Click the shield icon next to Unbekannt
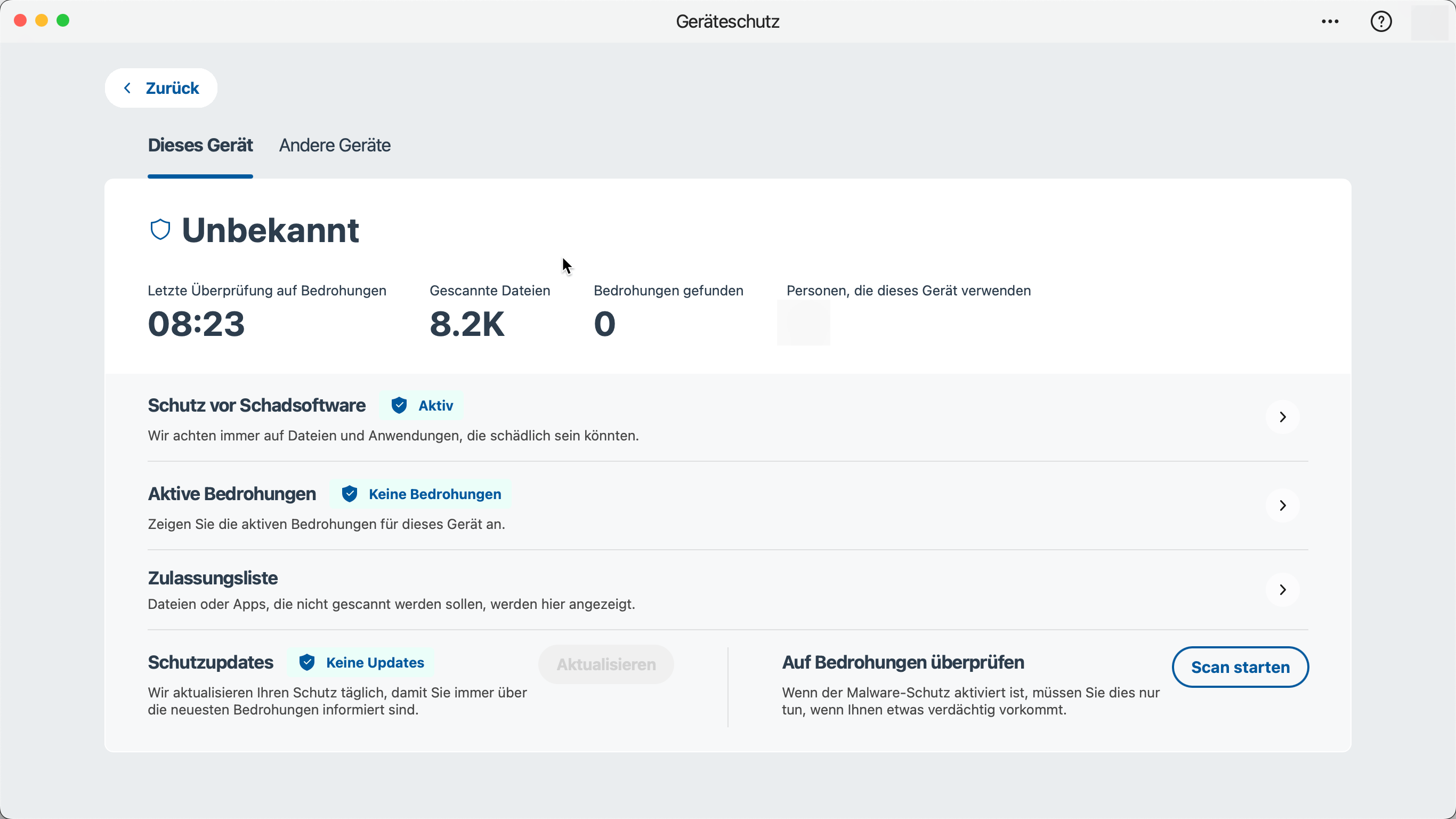The height and width of the screenshot is (819, 1456). click(x=160, y=230)
